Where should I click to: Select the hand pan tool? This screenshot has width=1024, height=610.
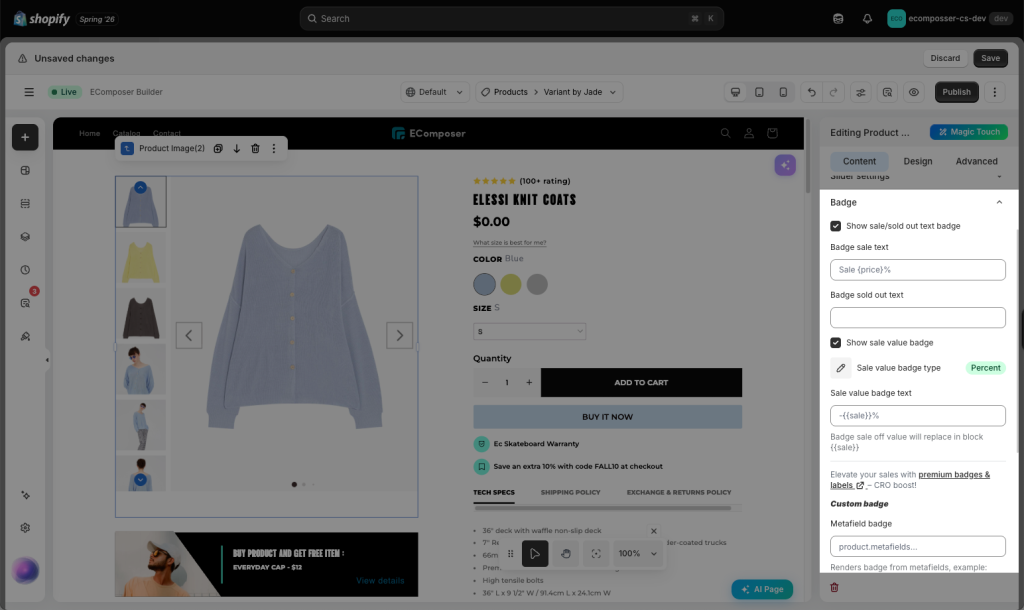point(566,554)
